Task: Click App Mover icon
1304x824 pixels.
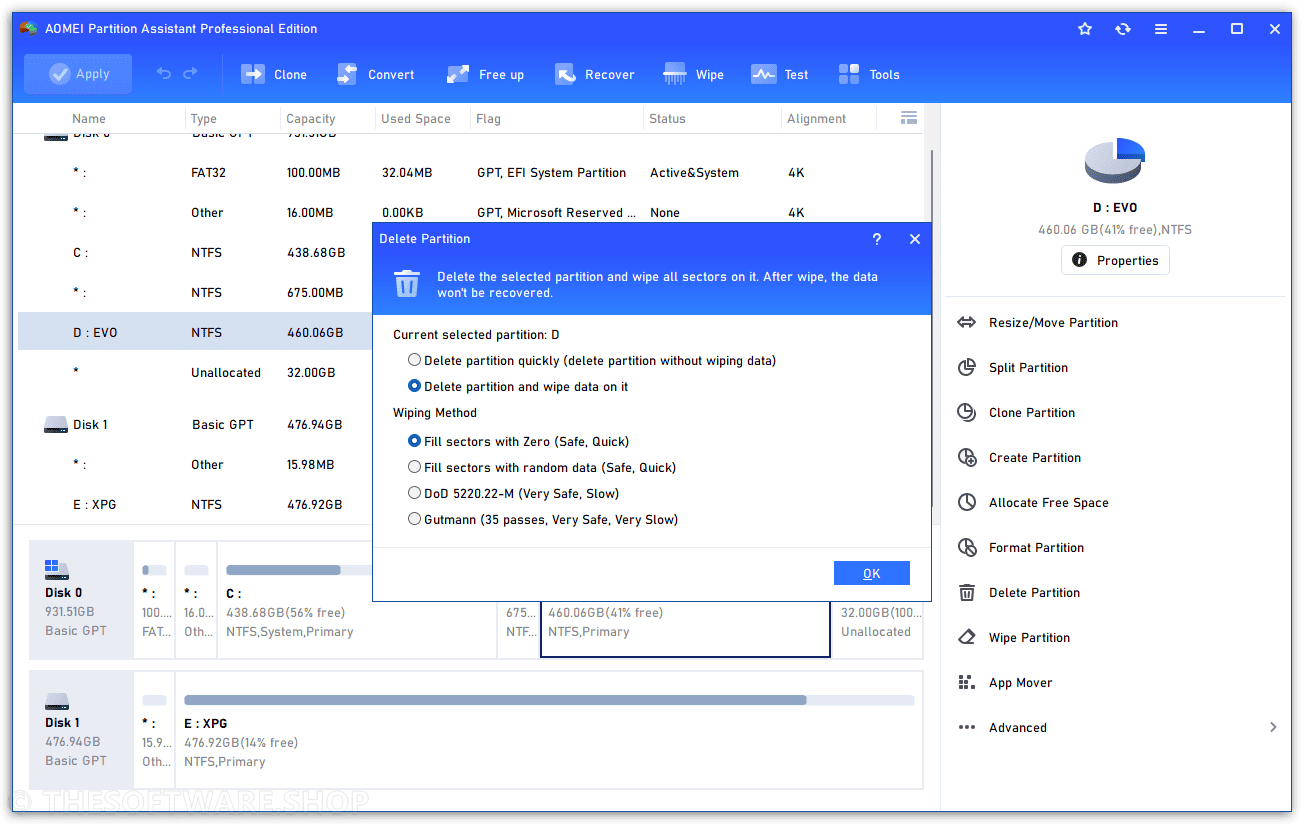Action: tap(966, 682)
